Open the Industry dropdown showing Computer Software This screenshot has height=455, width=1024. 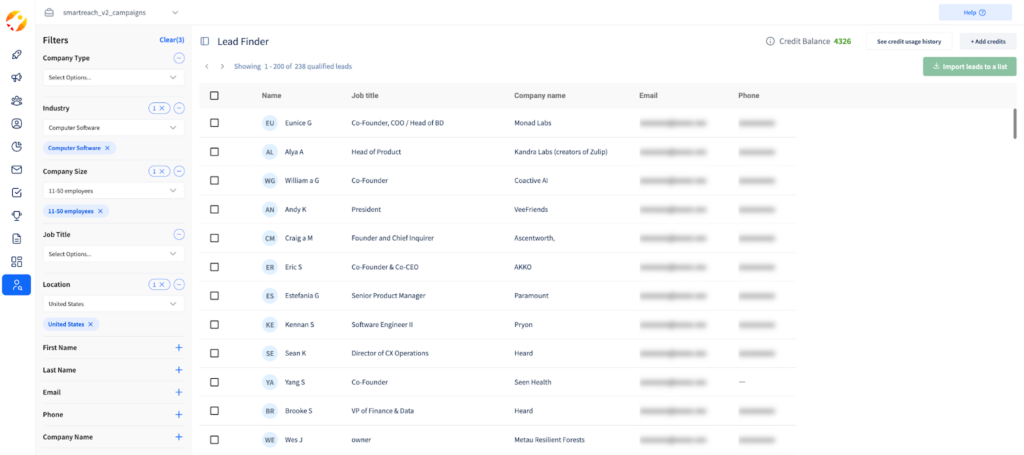tap(113, 128)
